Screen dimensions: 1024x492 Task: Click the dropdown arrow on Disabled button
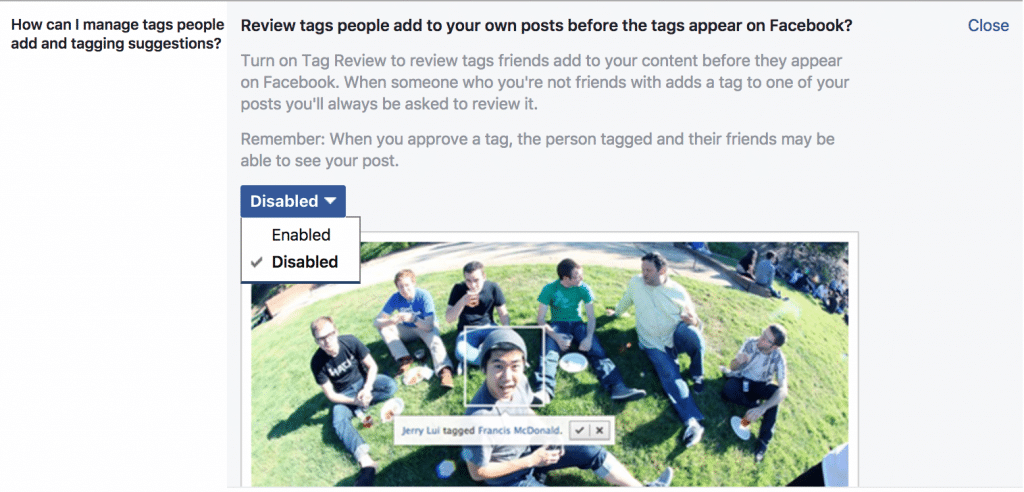pos(330,201)
